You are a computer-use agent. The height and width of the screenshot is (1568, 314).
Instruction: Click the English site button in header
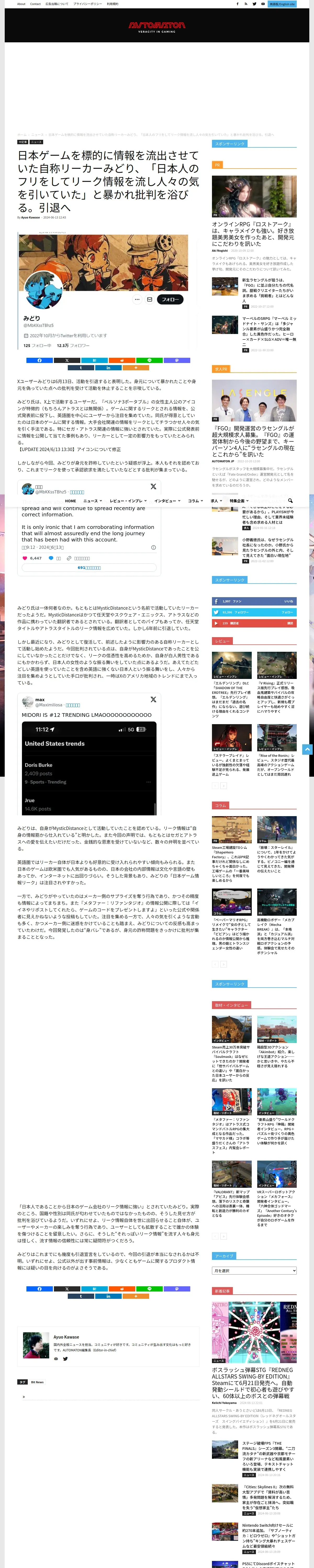[282, 4]
